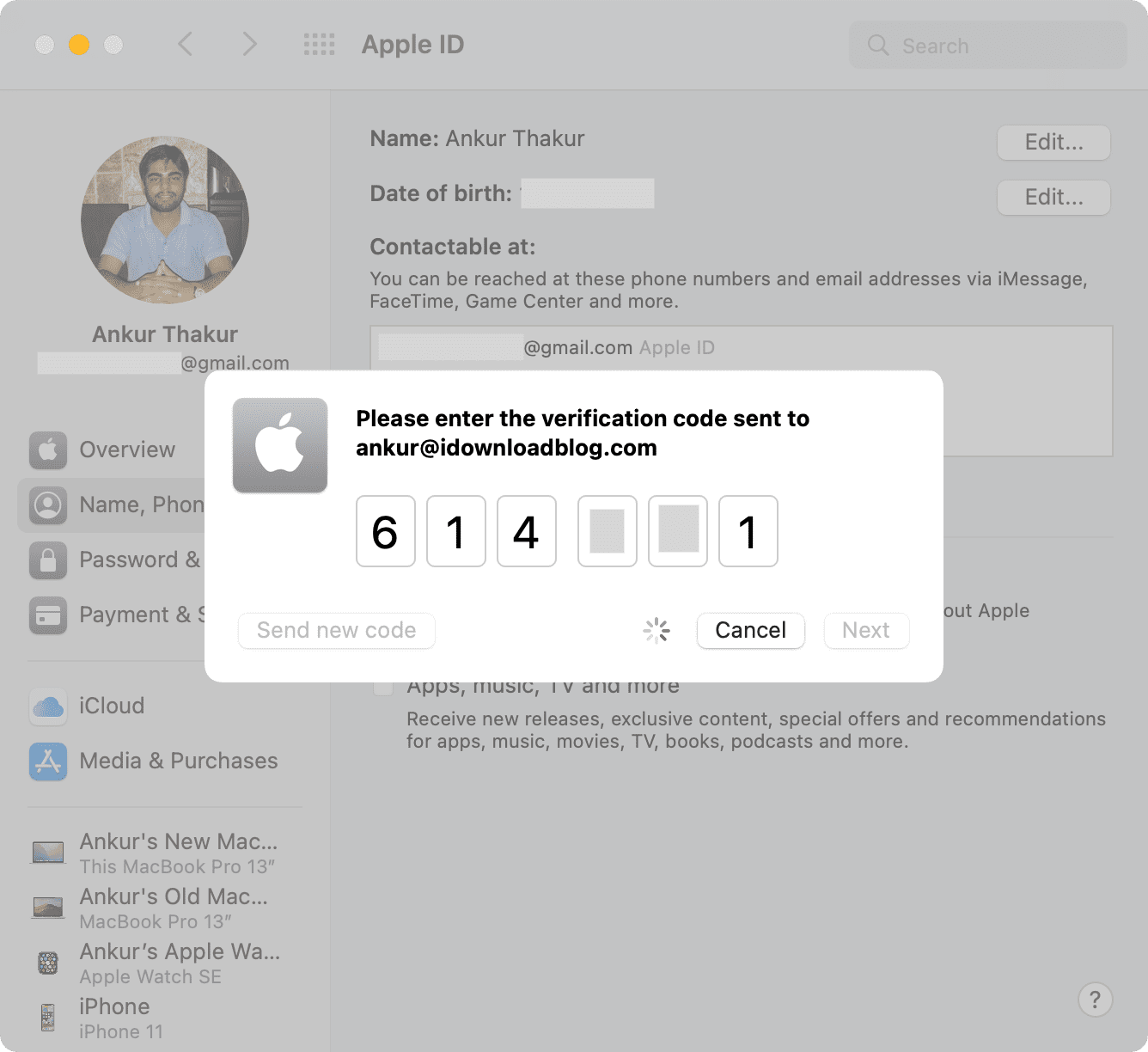Image resolution: width=1148 pixels, height=1052 pixels.
Task: Select the first code digit box showing 6
Action: [x=386, y=531]
